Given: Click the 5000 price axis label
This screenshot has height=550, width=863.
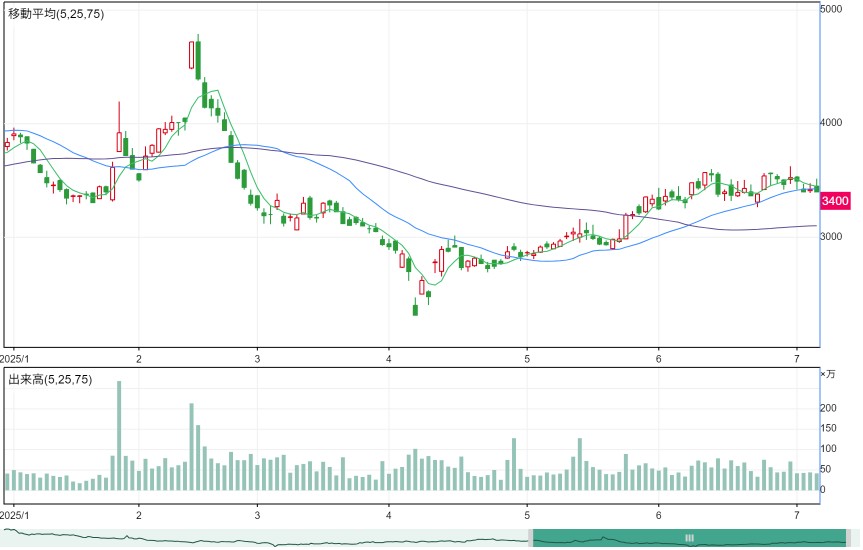Looking at the screenshot, I should [831, 9].
